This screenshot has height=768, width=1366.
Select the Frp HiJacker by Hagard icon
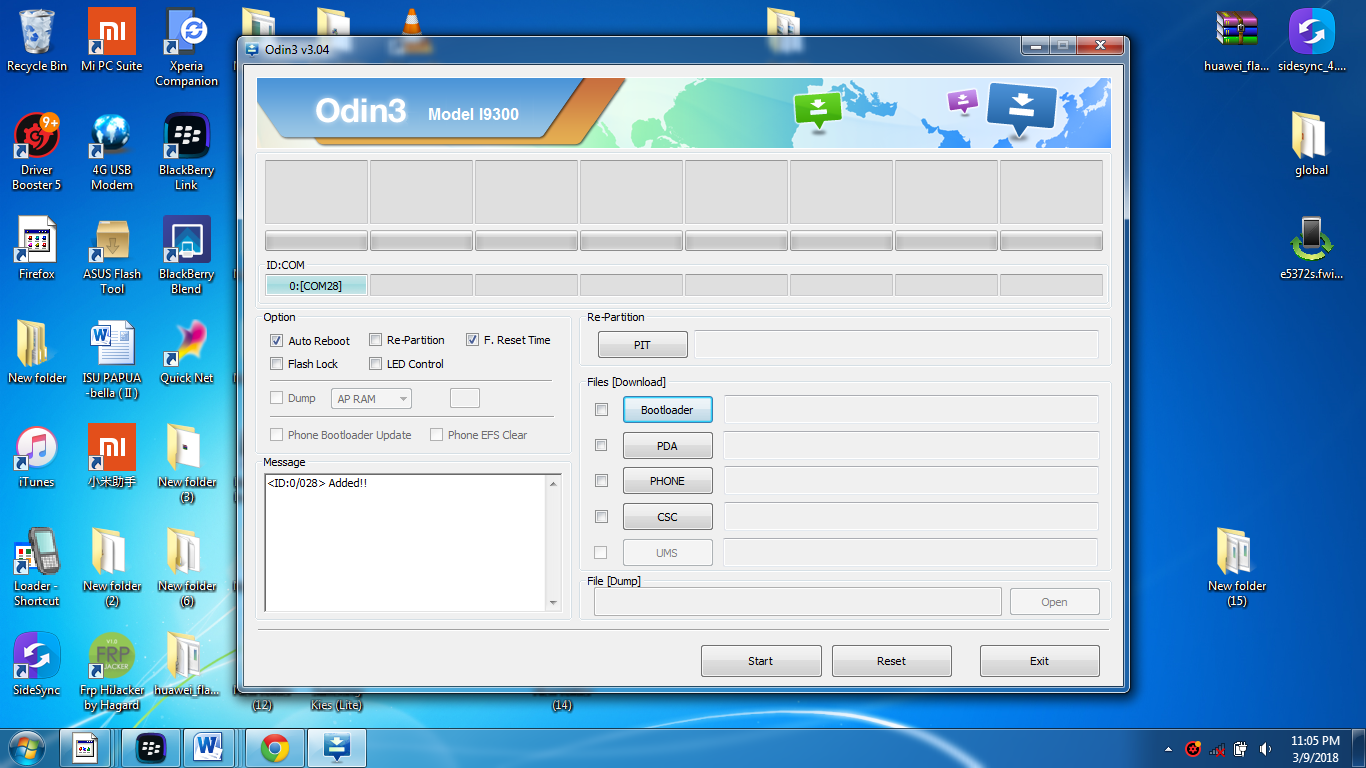coord(112,671)
